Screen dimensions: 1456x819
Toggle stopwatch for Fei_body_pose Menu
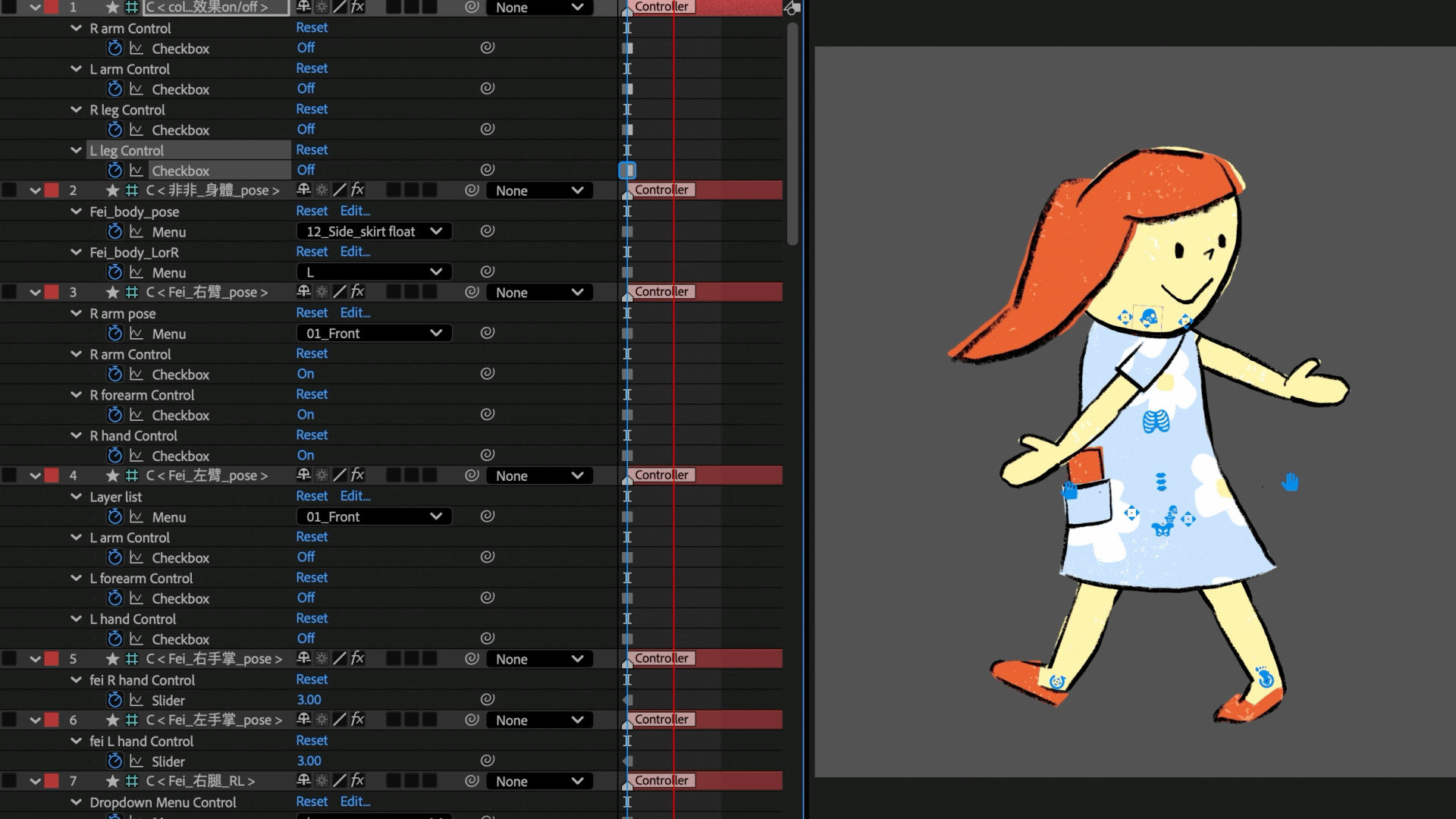[115, 232]
